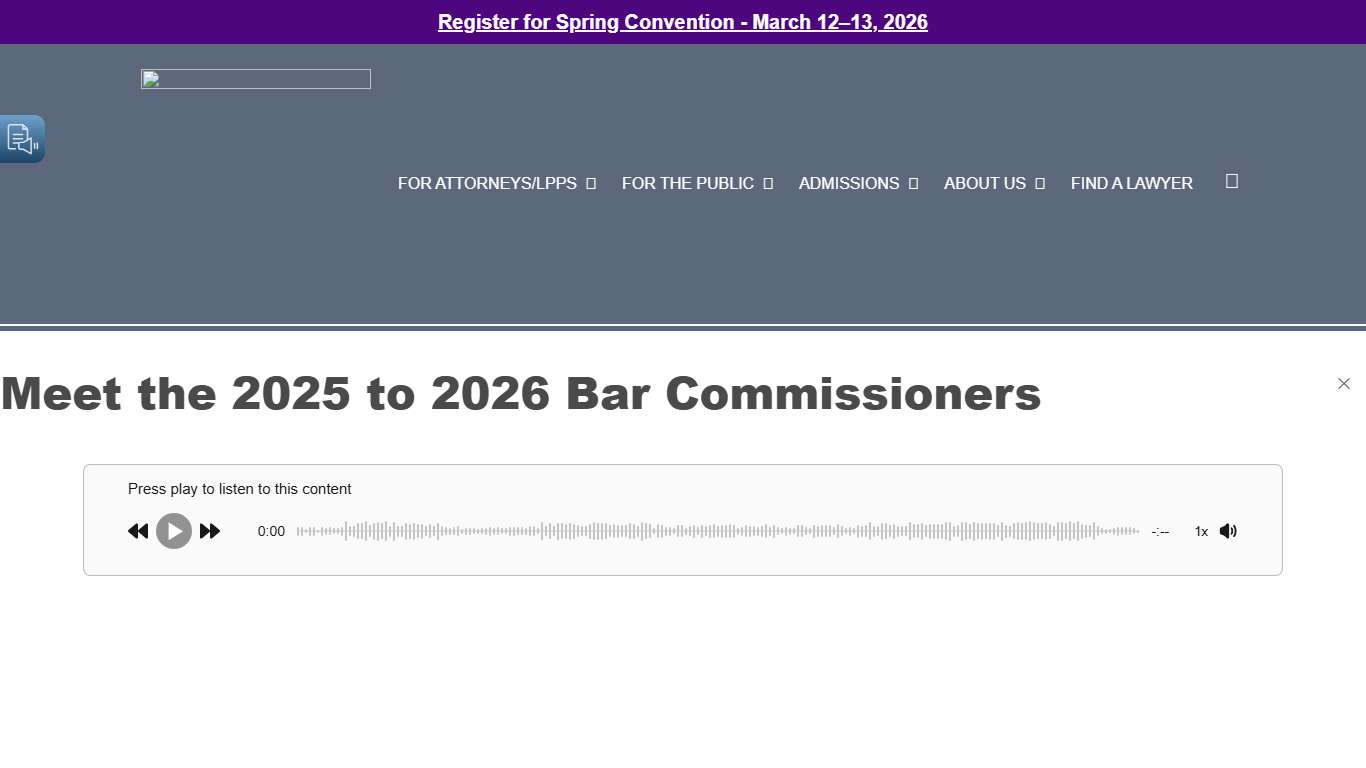Click the remaining time indicator
This screenshot has height=768, width=1366.
tap(1160, 531)
